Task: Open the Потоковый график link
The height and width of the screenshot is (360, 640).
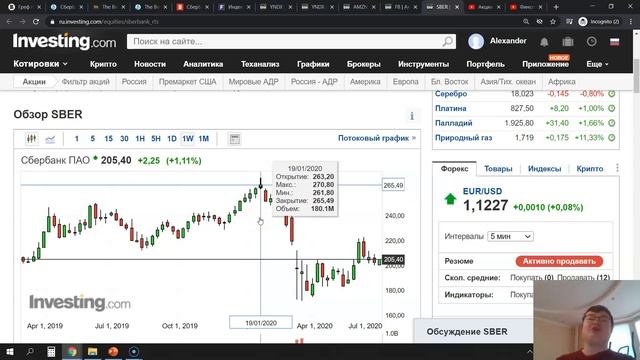Action: pyautogui.click(x=377, y=138)
